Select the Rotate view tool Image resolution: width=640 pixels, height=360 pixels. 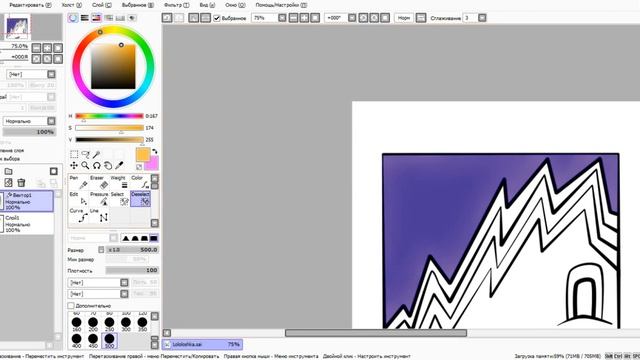tap(96, 165)
